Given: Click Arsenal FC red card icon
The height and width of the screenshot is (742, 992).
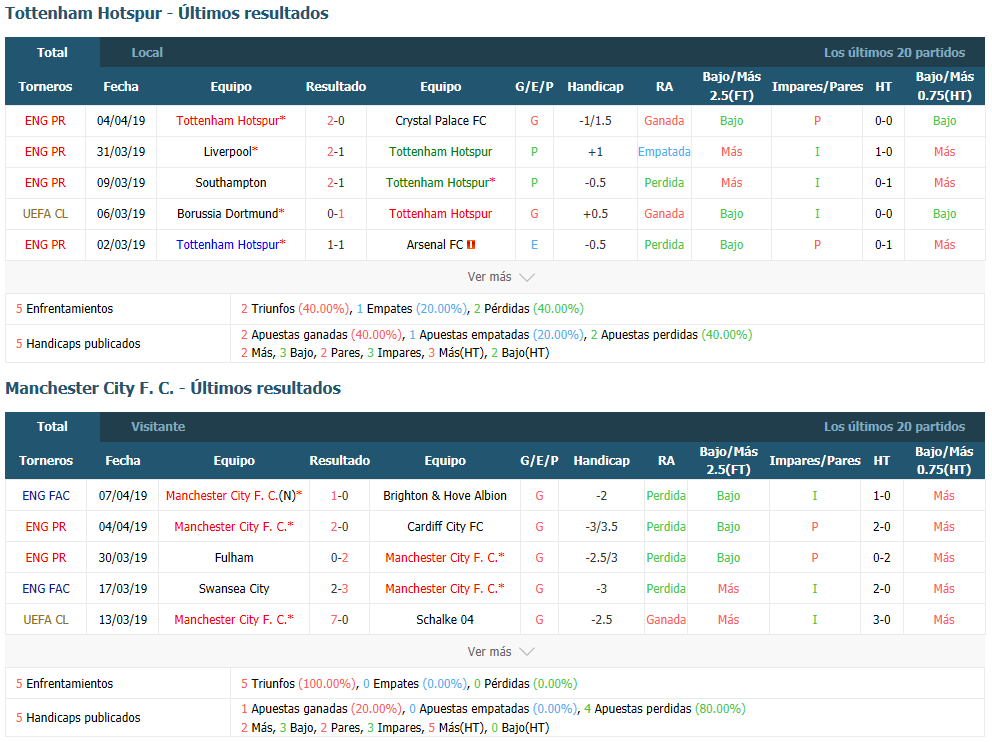Looking at the screenshot, I should pyautogui.click(x=471, y=245).
